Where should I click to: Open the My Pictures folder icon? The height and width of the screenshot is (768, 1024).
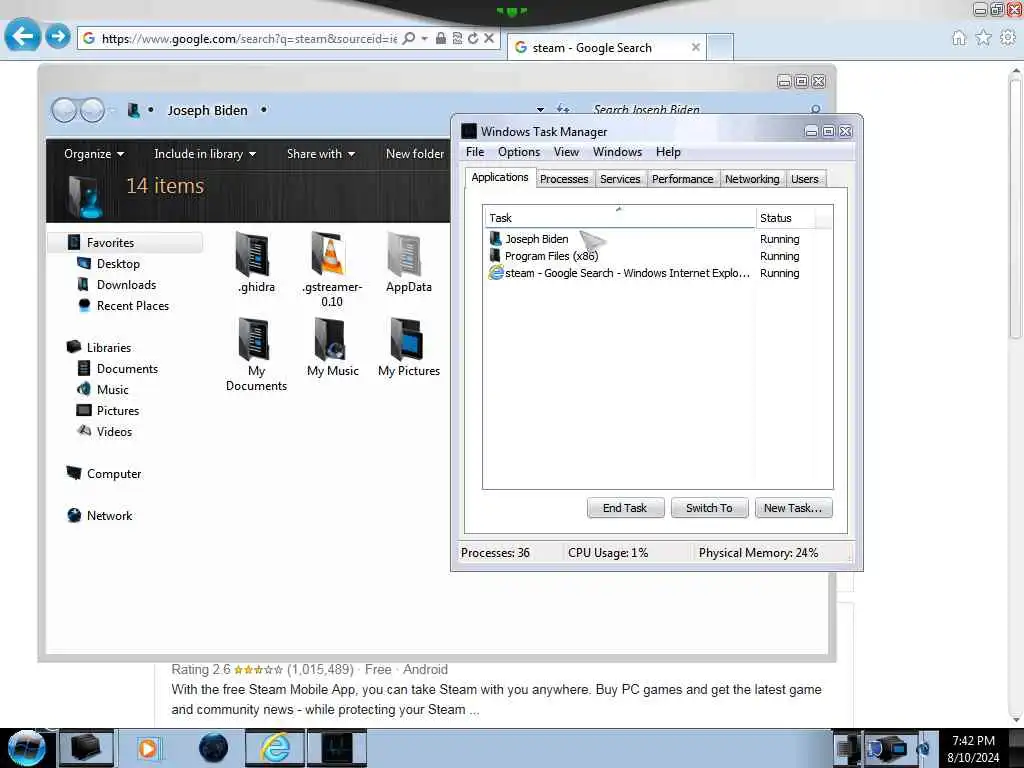coord(409,347)
